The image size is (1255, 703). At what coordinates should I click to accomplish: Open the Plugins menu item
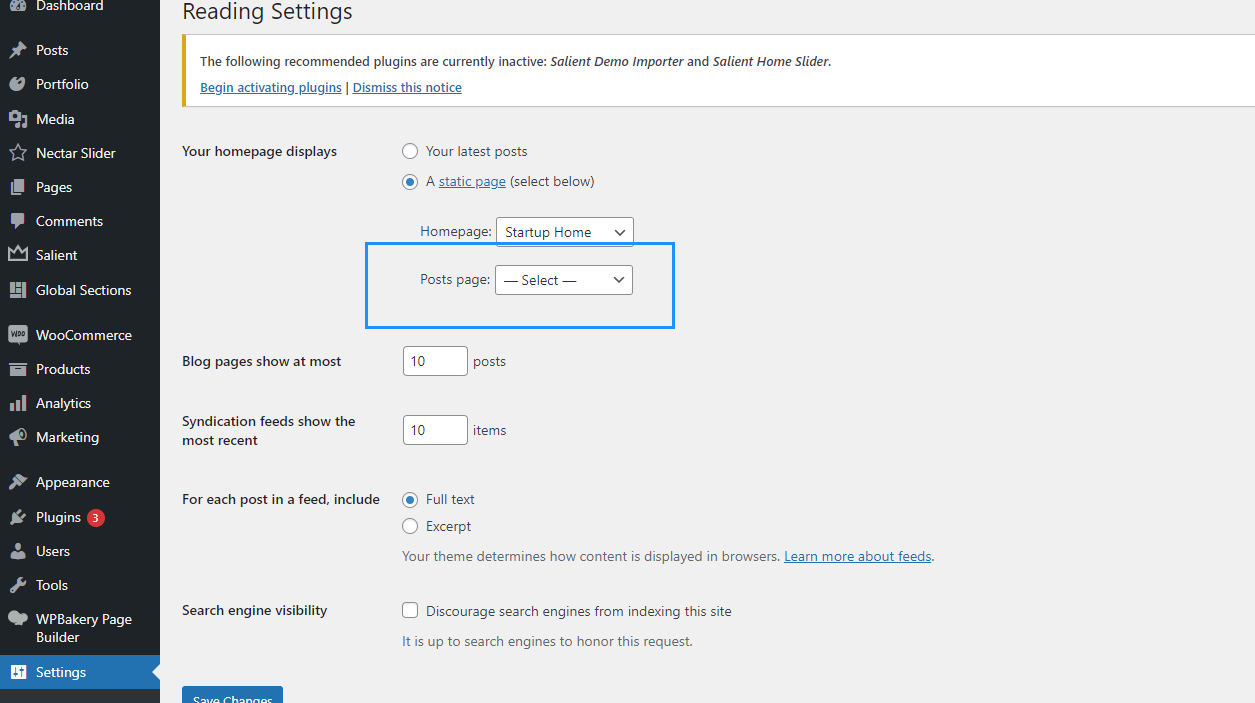58,517
